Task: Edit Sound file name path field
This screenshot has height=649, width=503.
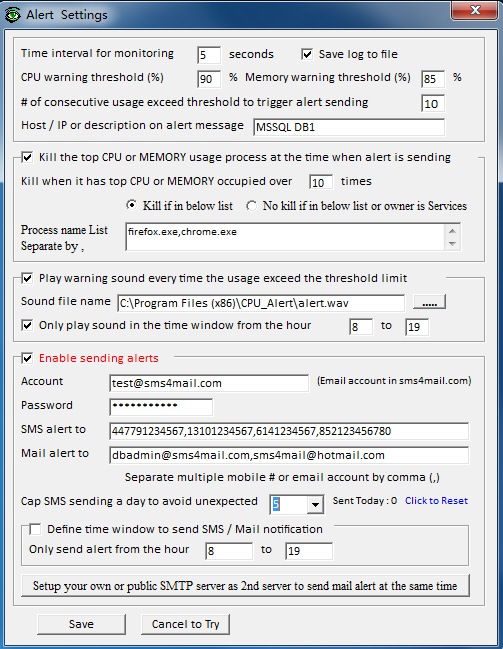Action: click(261, 303)
